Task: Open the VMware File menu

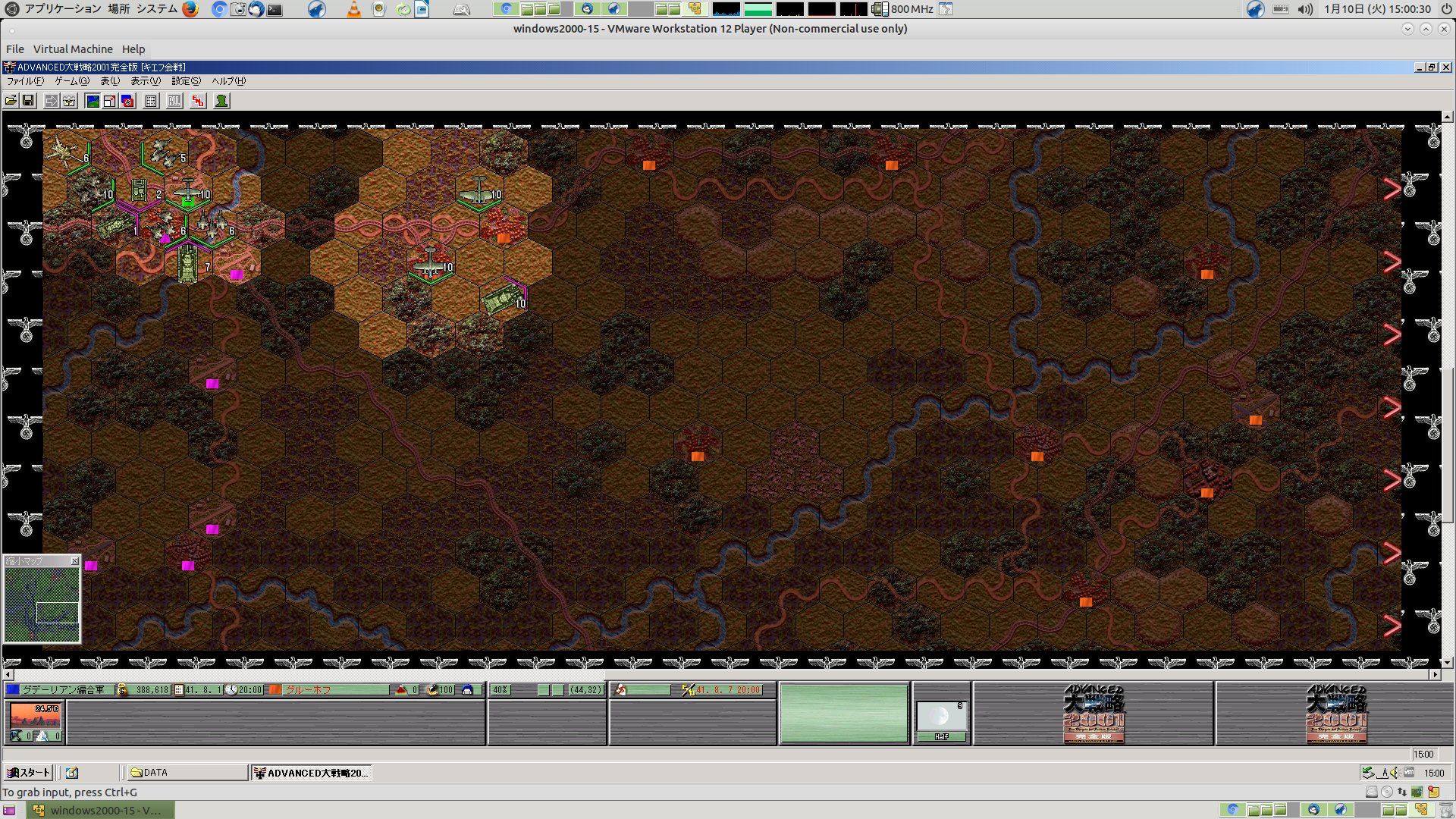Action: tap(15, 49)
